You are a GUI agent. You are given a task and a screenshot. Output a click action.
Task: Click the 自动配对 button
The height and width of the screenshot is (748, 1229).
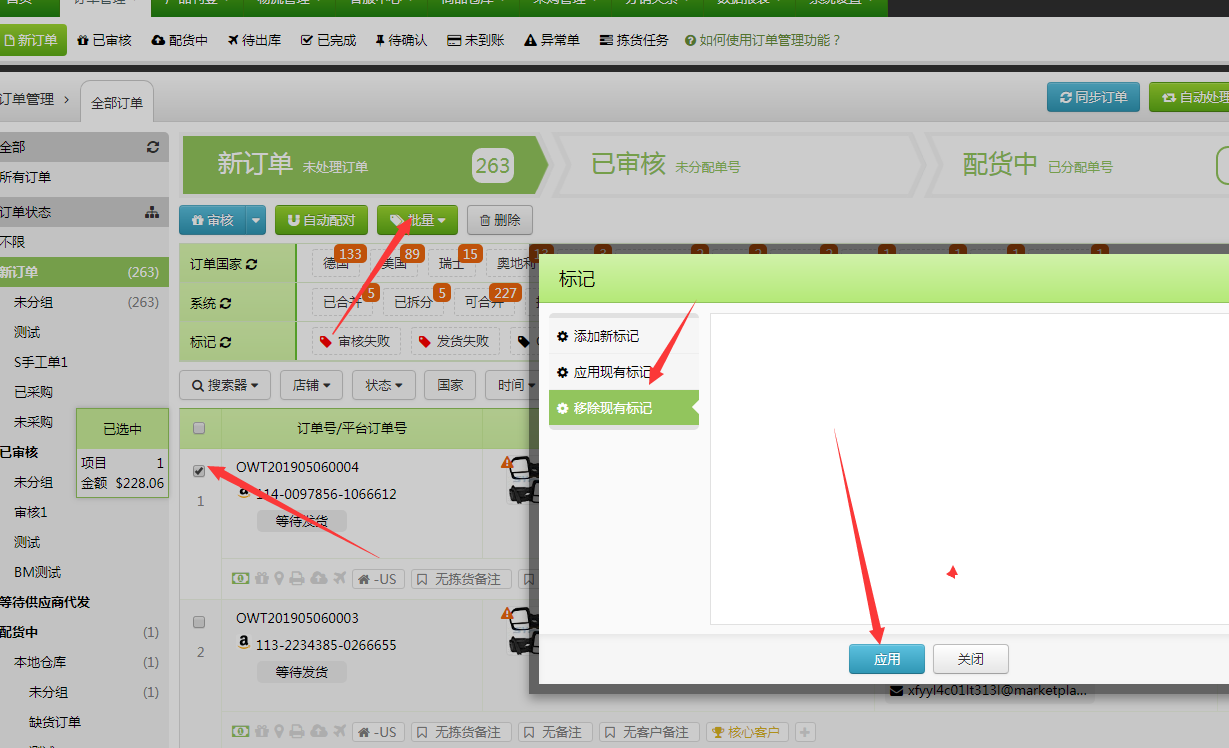click(321, 220)
